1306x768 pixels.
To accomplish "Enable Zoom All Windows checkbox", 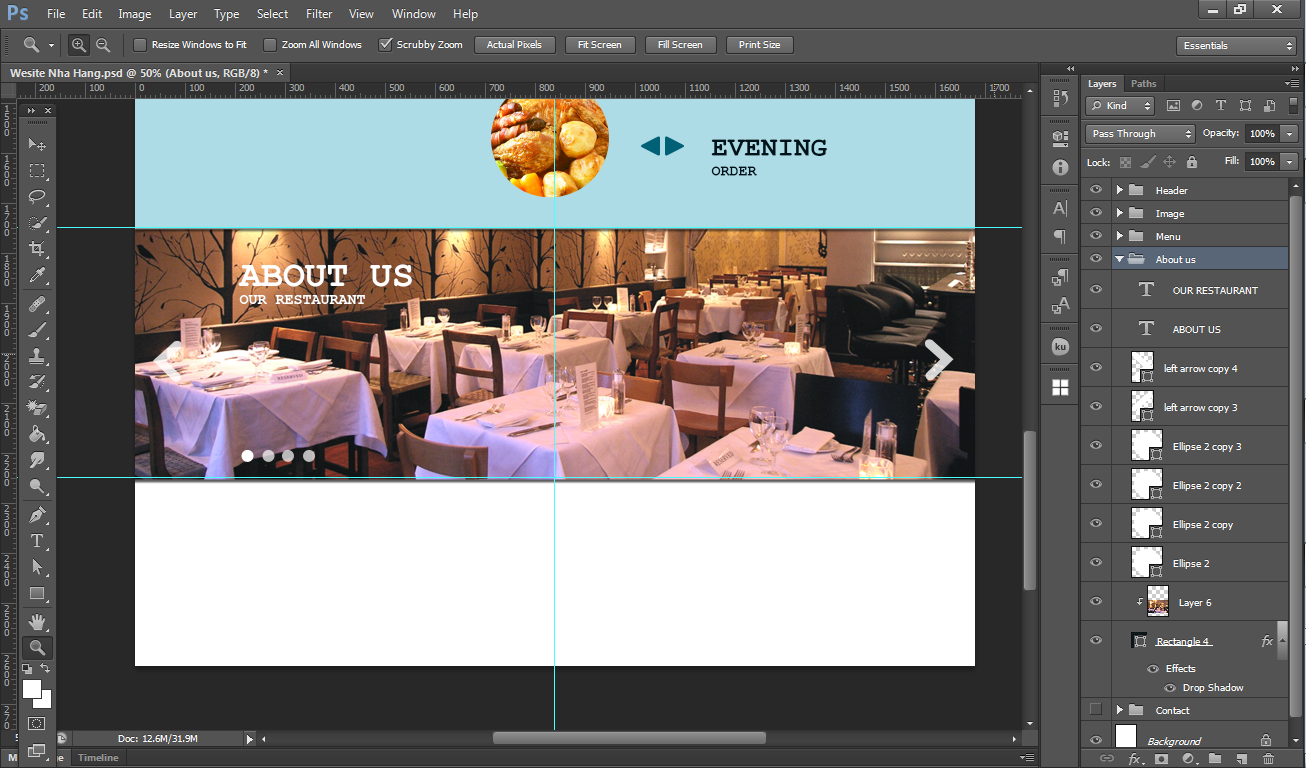I will point(270,45).
